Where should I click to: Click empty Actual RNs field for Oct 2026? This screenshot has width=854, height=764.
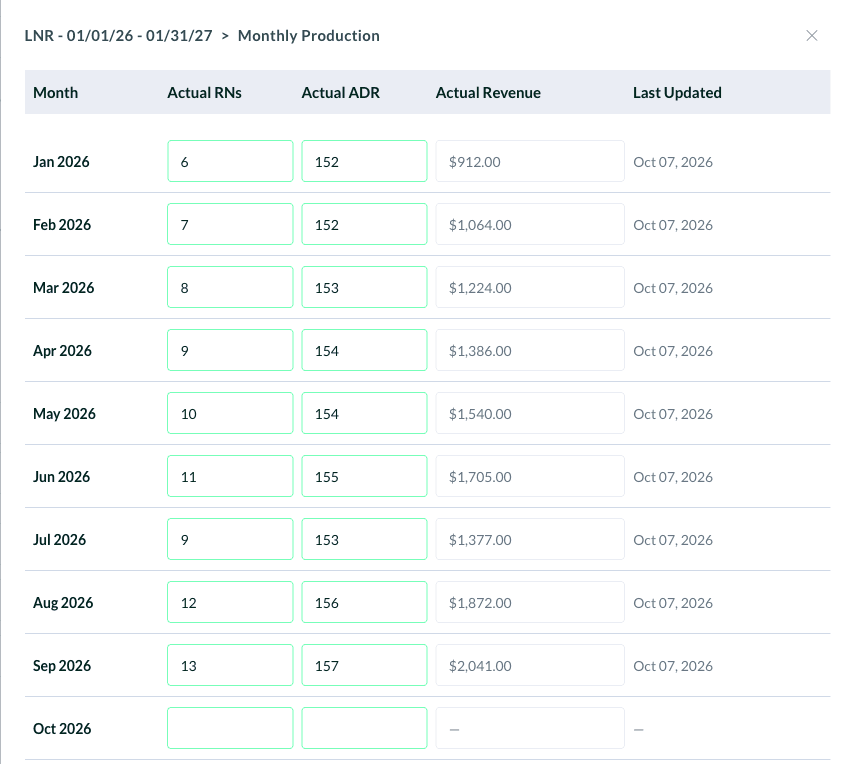coord(230,728)
